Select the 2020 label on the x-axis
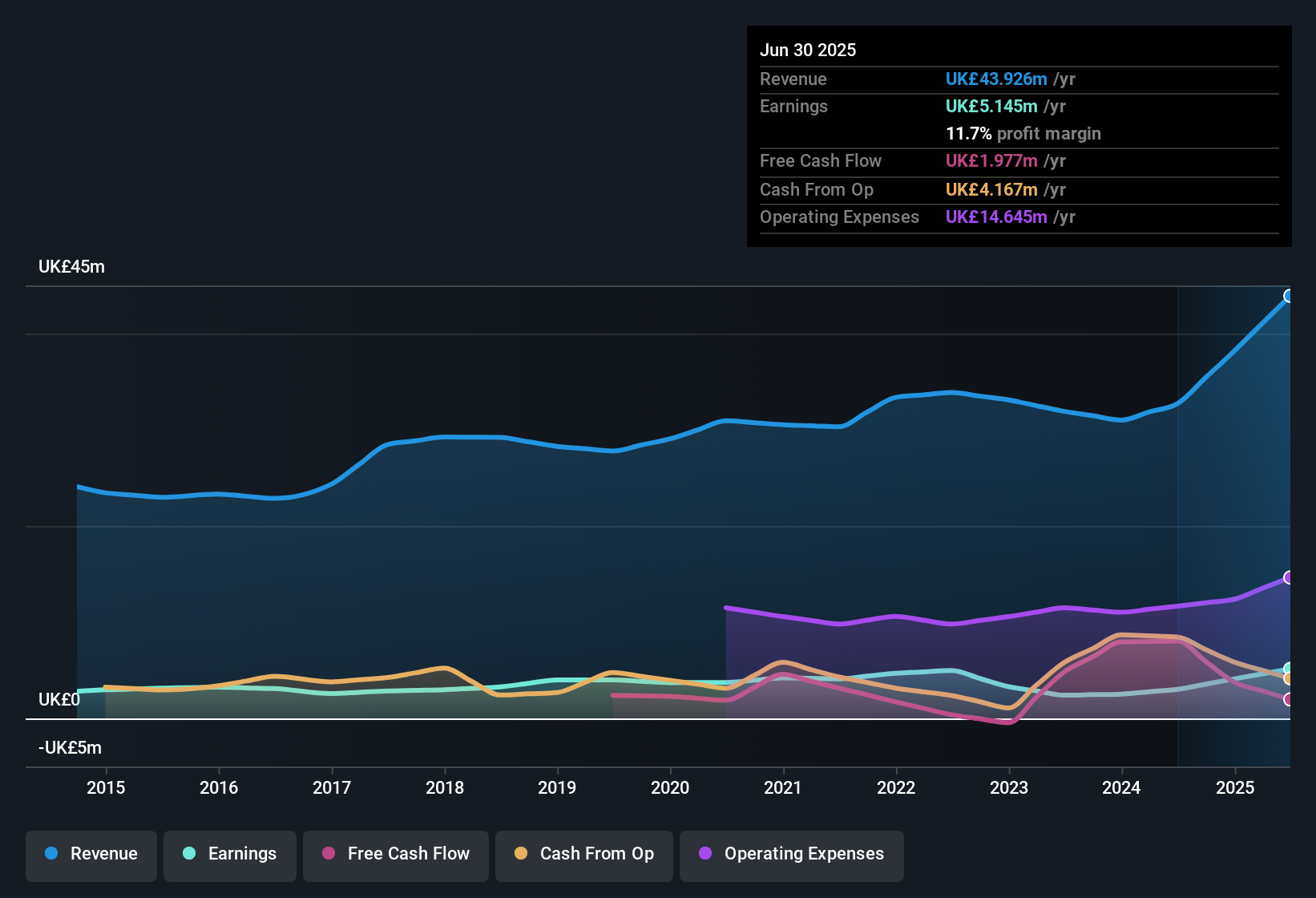Image resolution: width=1316 pixels, height=898 pixels. coord(670,787)
